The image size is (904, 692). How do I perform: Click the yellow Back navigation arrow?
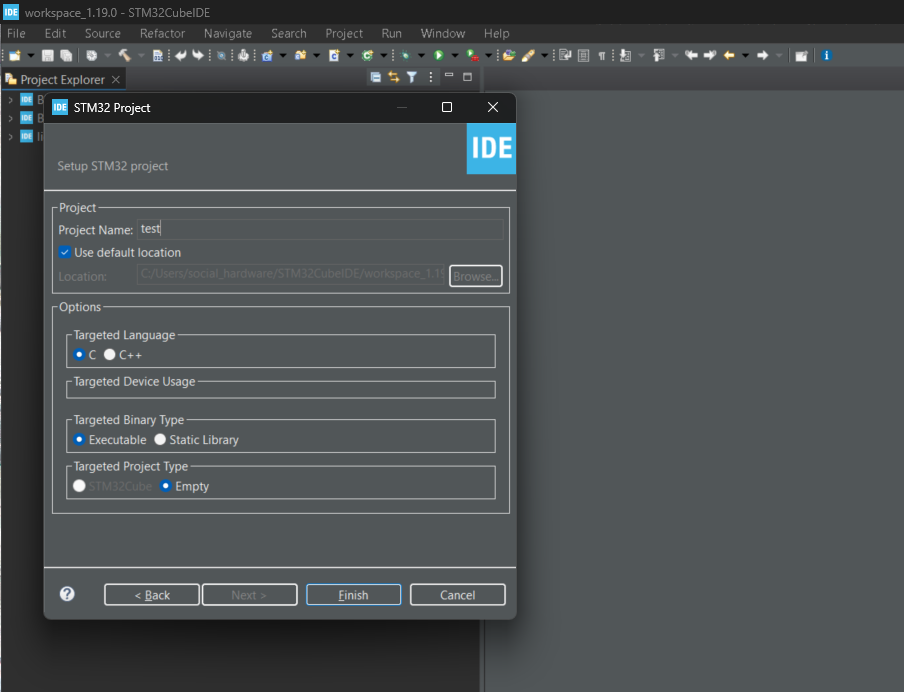pyautogui.click(x=729, y=55)
